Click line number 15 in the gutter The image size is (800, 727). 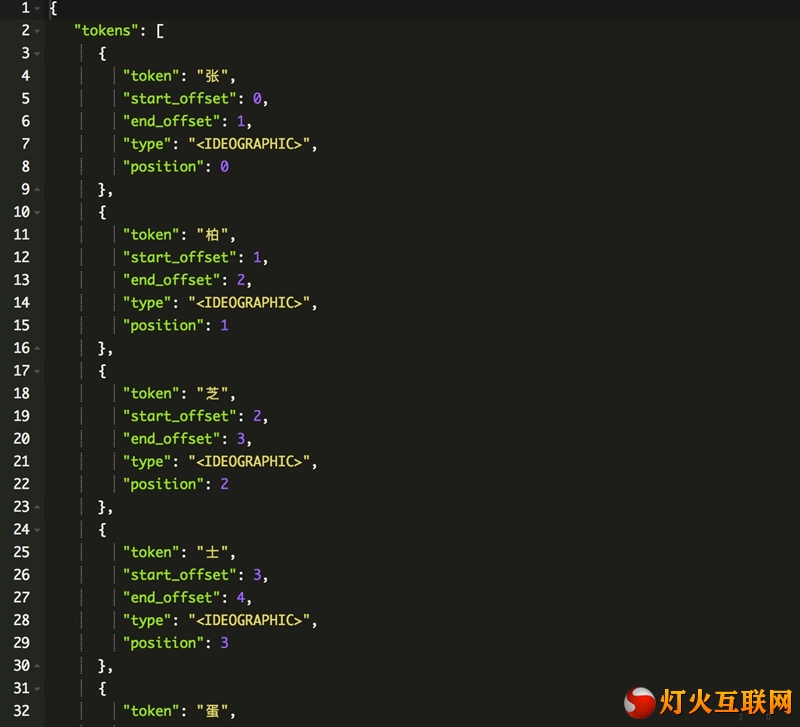pyautogui.click(x=21, y=325)
